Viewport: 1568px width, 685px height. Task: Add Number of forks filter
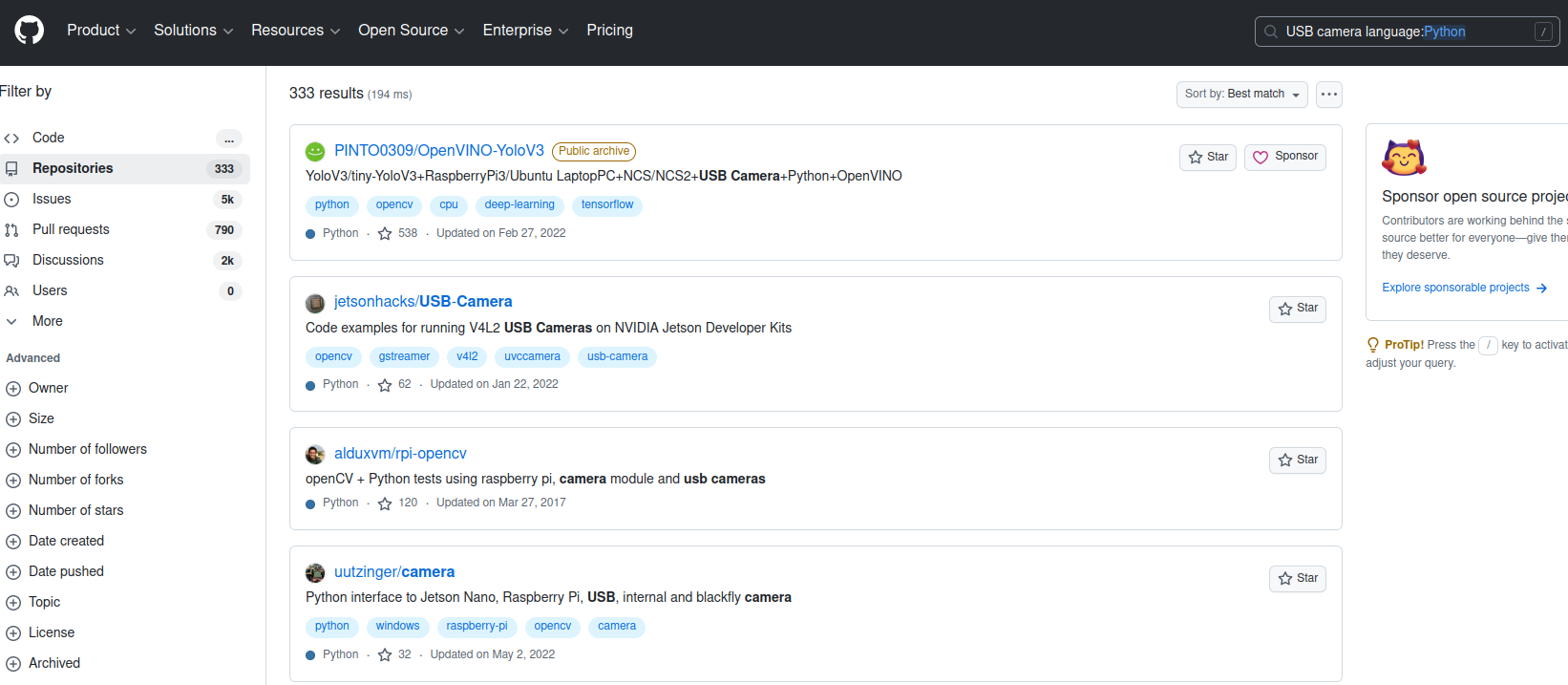[x=76, y=480]
